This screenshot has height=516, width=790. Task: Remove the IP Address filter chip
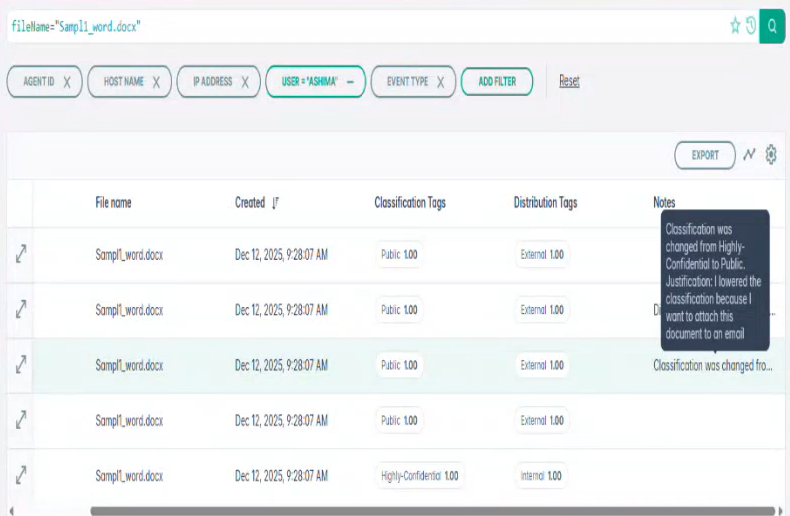(244, 82)
